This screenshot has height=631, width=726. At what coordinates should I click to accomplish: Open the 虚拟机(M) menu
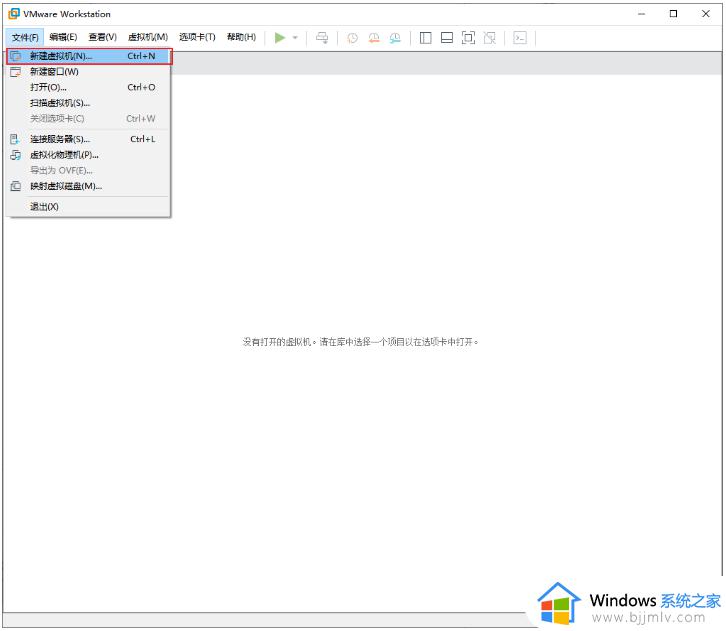coord(148,37)
